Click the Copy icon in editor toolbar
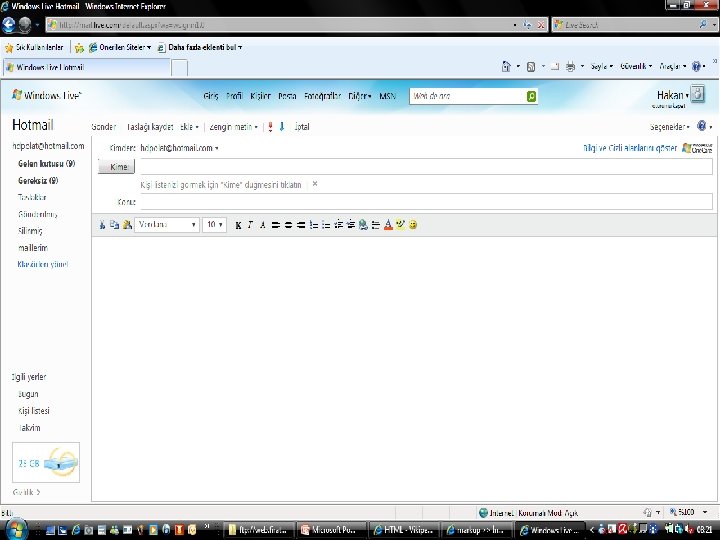 point(114,225)
